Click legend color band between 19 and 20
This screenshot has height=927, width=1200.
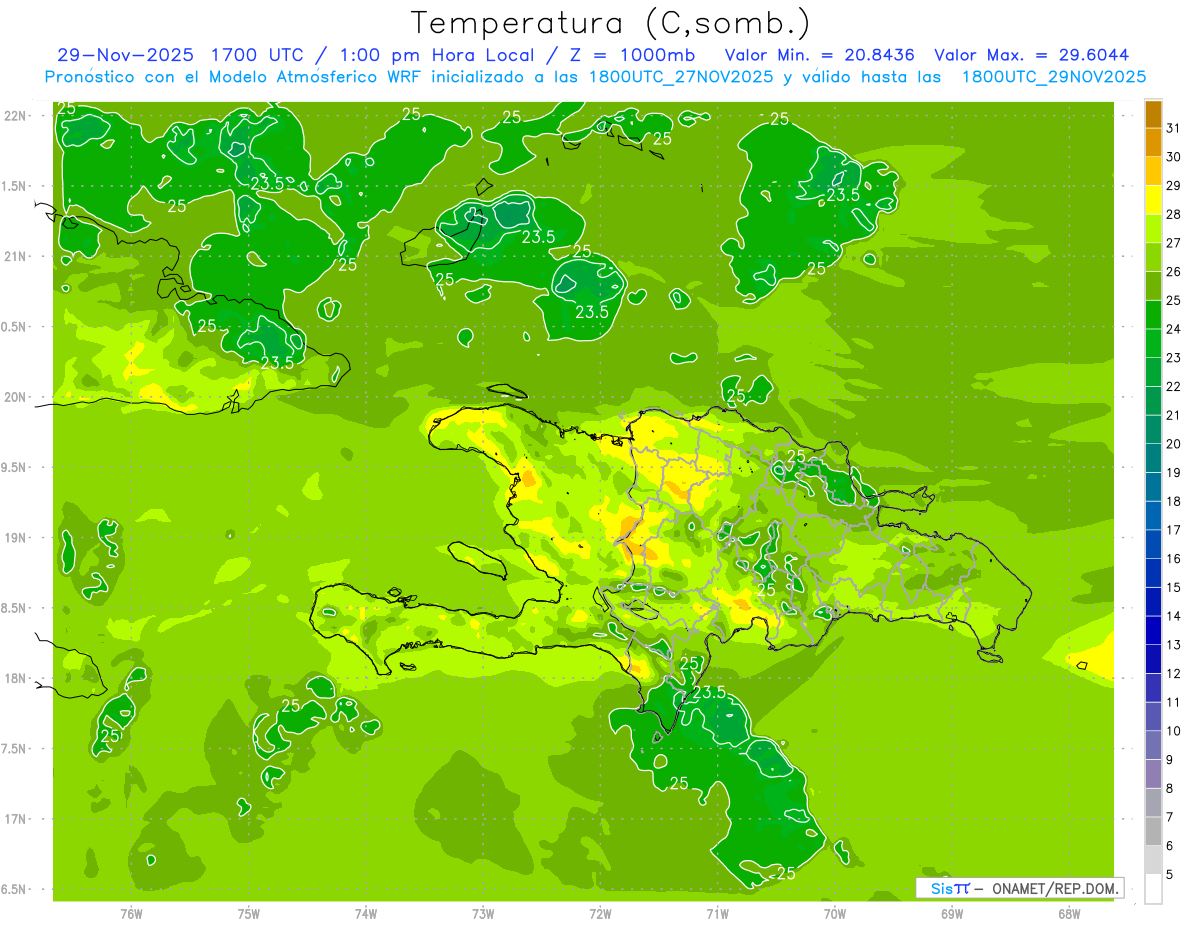1153,458
